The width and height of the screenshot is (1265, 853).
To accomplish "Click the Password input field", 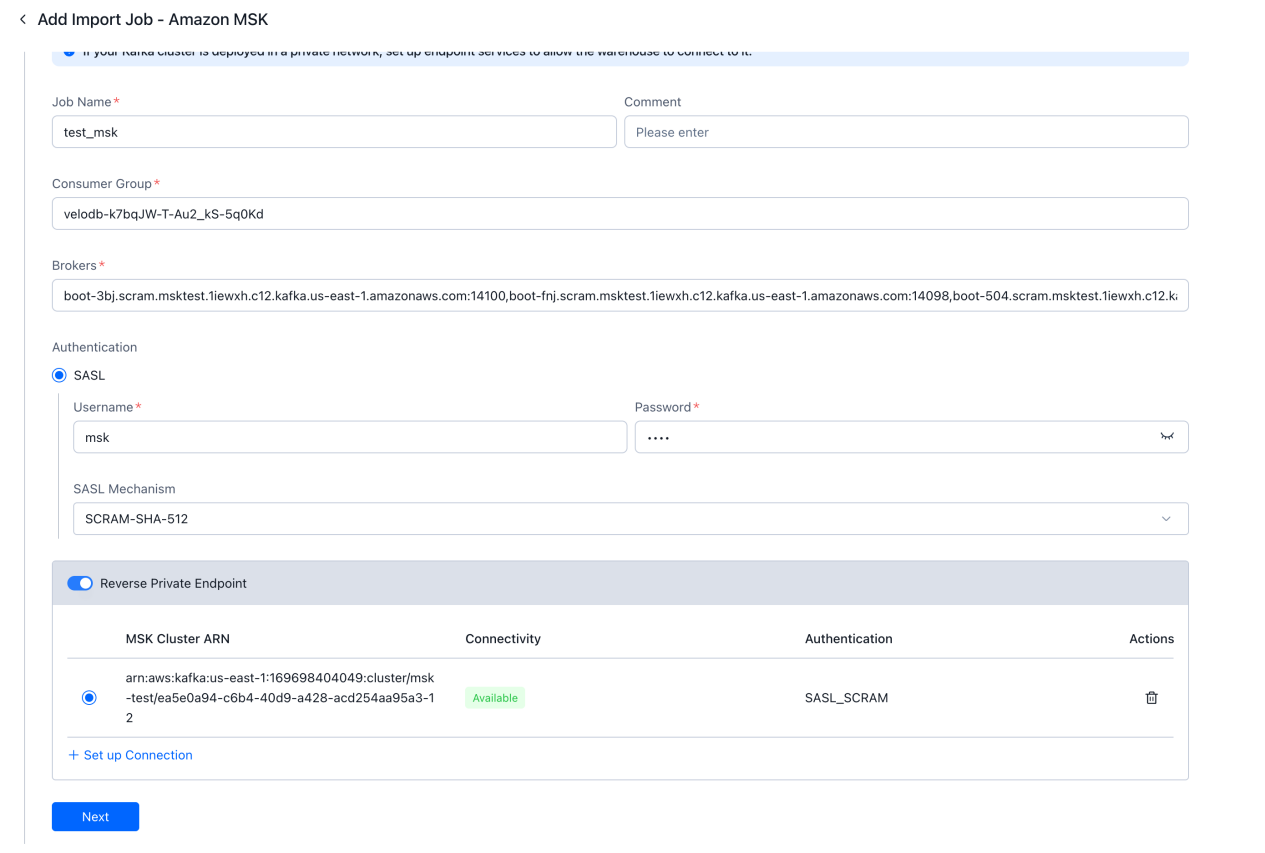I will (x=911, y=437).
